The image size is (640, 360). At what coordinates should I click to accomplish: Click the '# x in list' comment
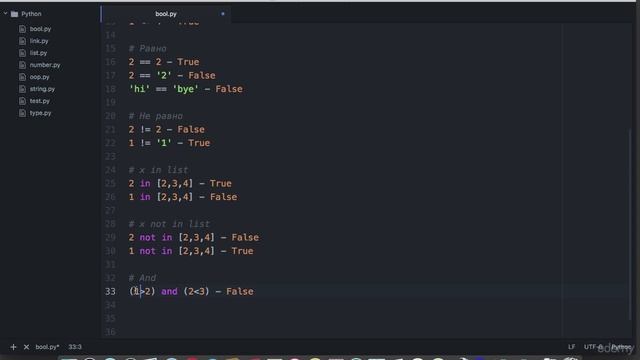158,170
